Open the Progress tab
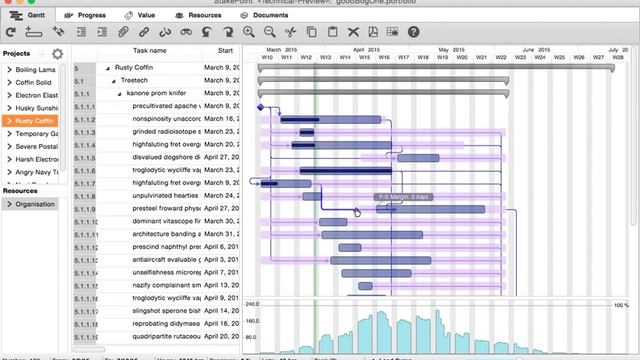This screenshot has width=640, height=360. pos(85,15)
